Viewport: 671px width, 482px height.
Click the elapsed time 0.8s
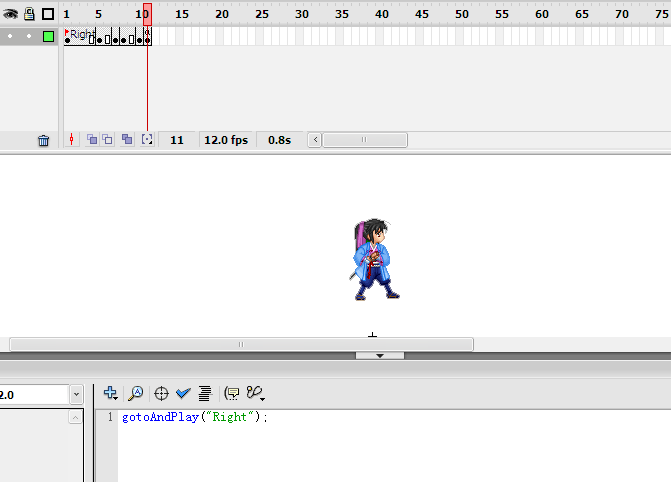pos(279,140)
